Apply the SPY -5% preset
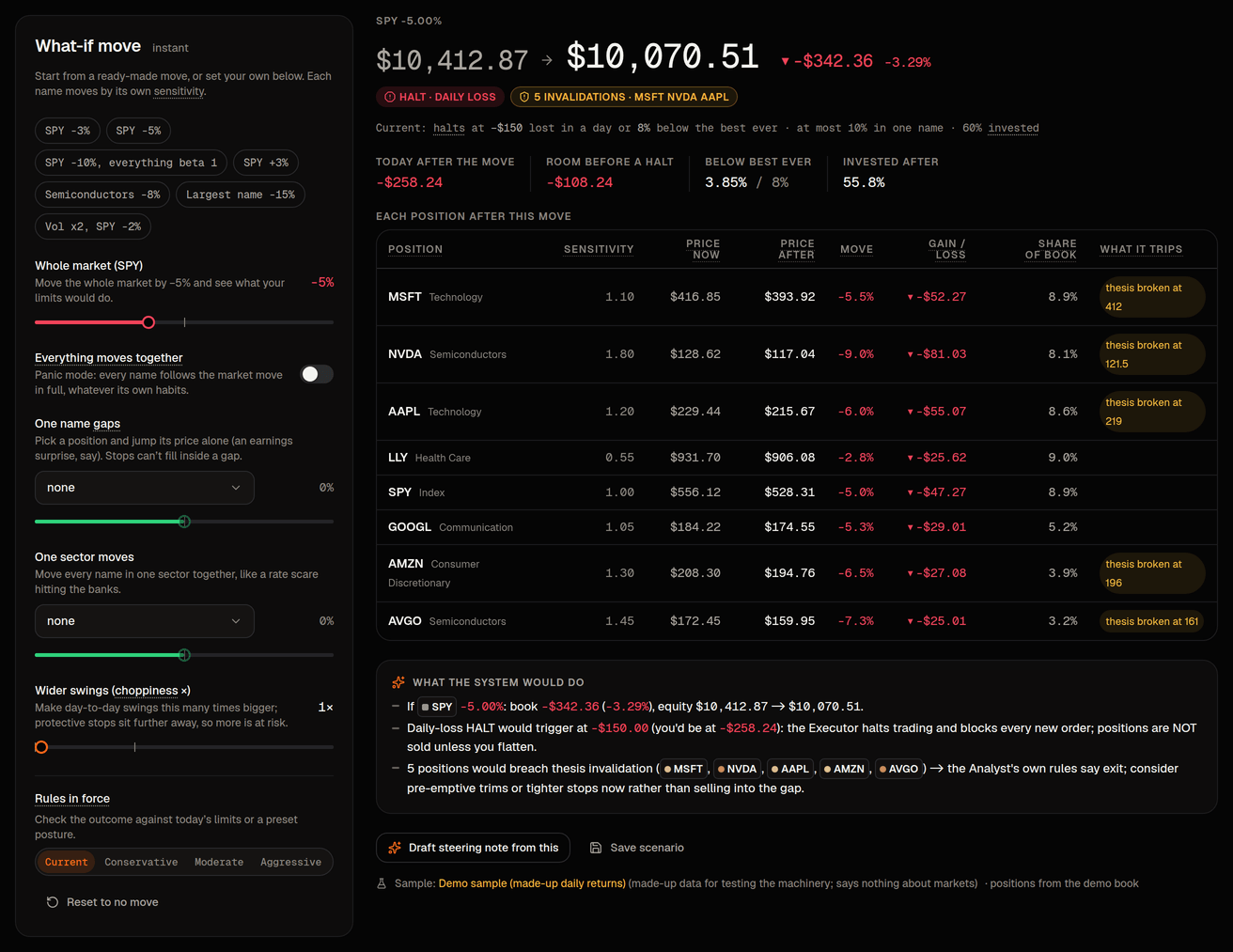Image resolution: width=1233 pixels, height=952 pixels. pos(139,131)
